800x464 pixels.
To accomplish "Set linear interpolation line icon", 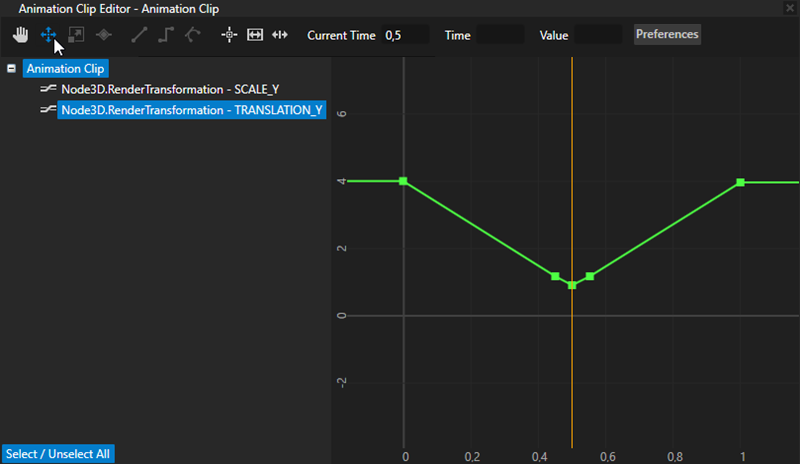I will (139, 35).
